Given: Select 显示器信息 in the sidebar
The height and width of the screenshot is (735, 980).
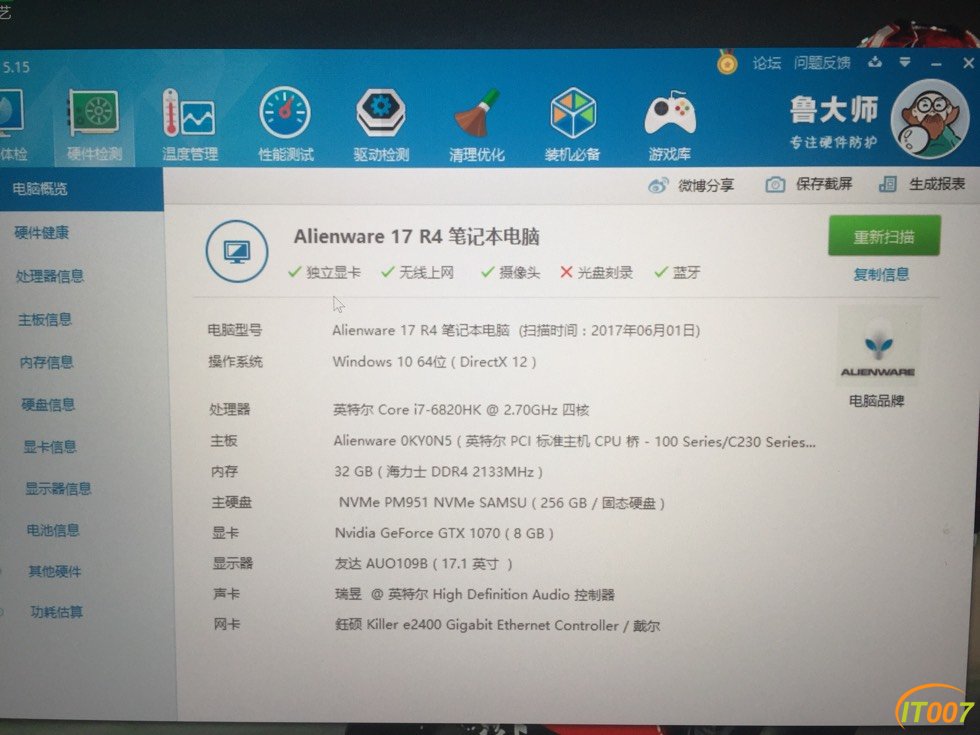Looking at the screenshot, I should click(59, 488).
